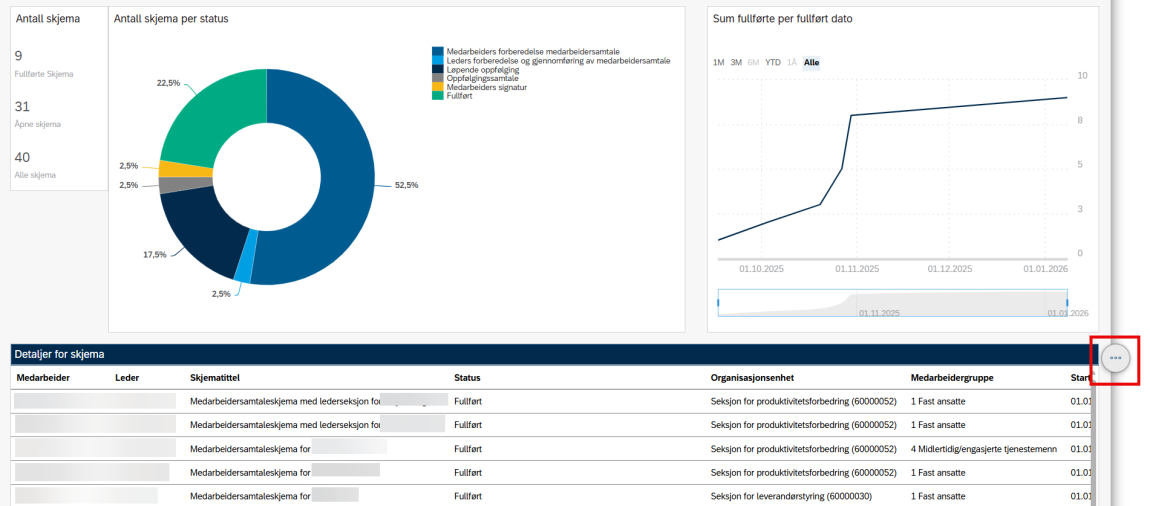Select the 1M time range
The image size is (1150, 506).
tap(719, 62)
